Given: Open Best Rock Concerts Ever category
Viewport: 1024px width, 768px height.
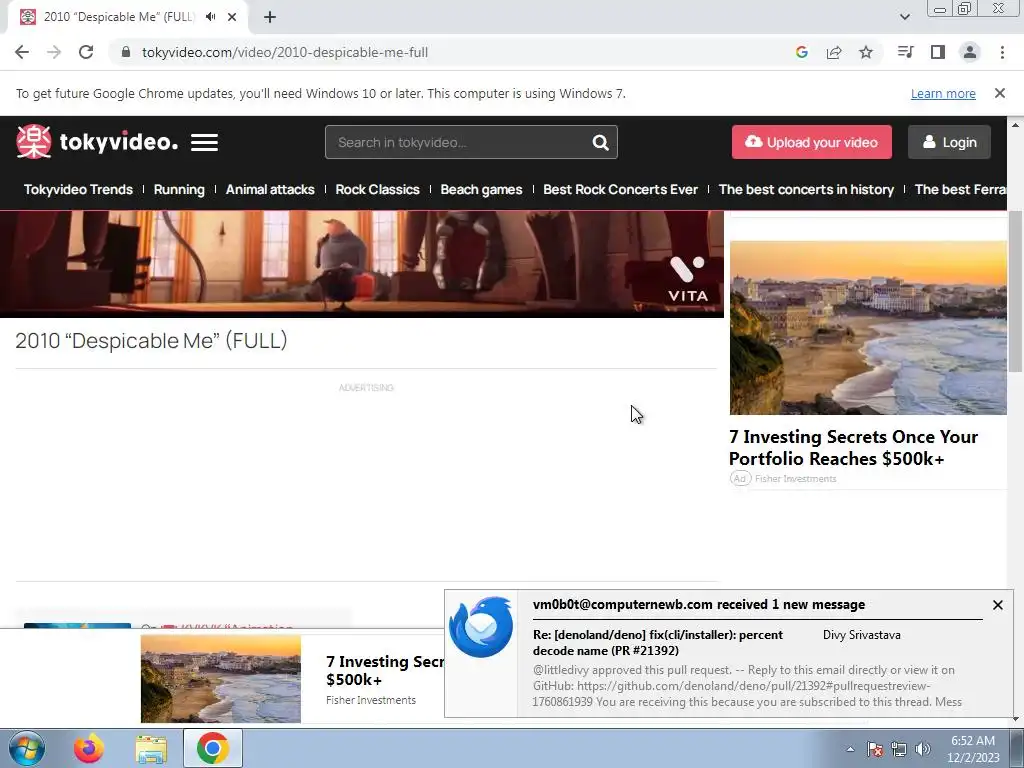Looking at the screenshot, I should tap(620, 189).
